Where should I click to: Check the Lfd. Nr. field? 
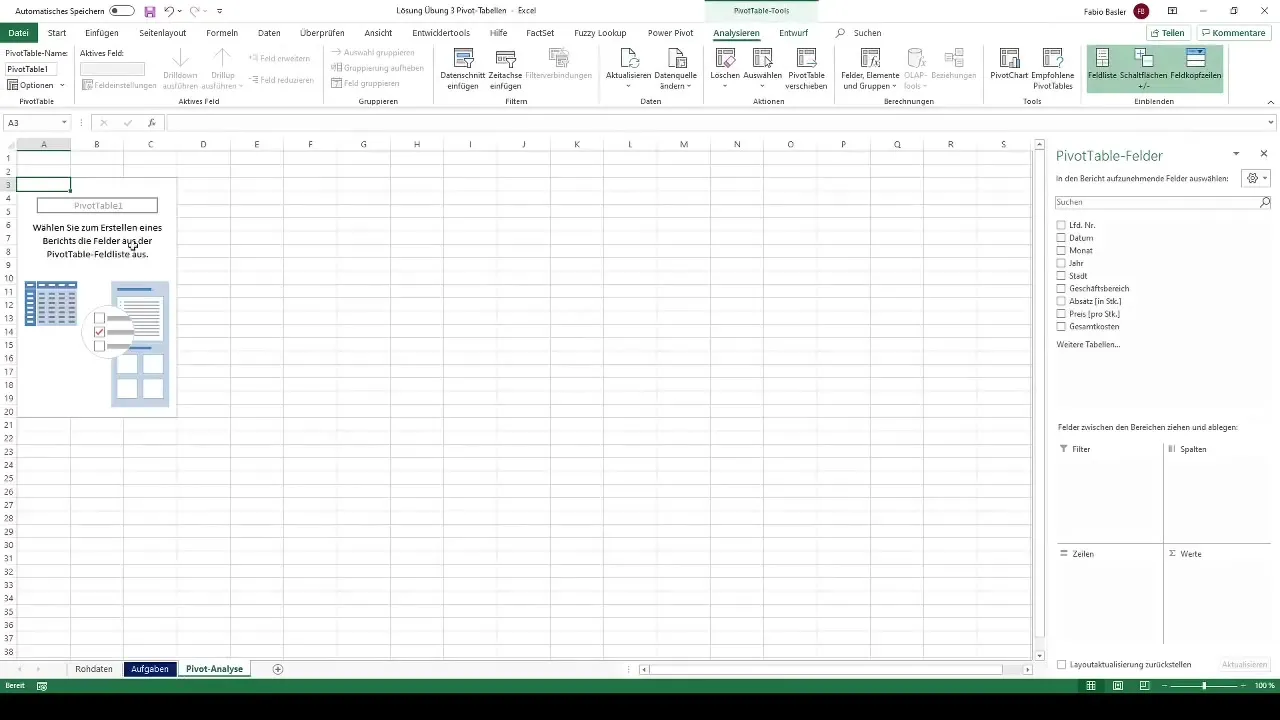1062,225
